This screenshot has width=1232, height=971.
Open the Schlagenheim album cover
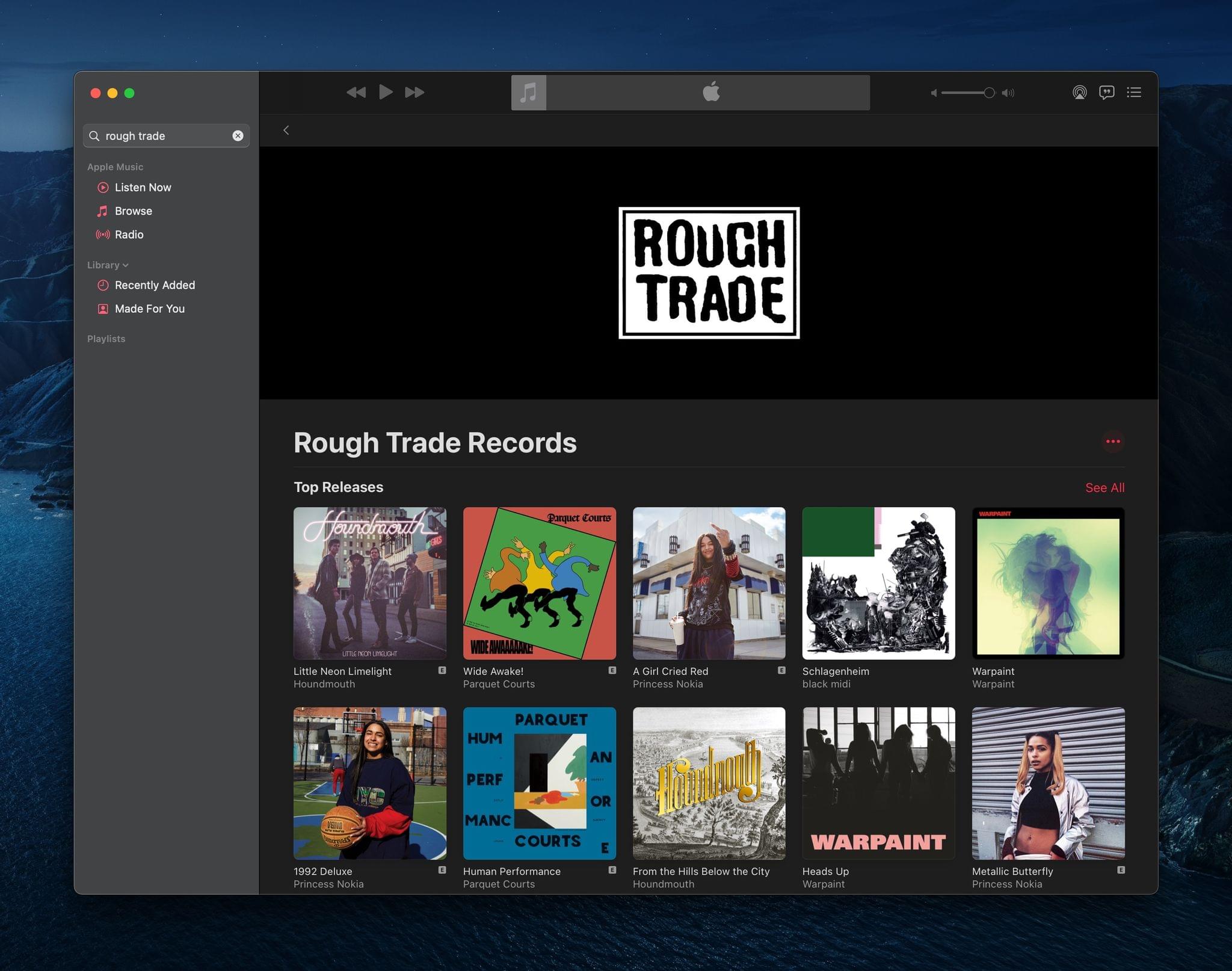click(x=878, y=583)
